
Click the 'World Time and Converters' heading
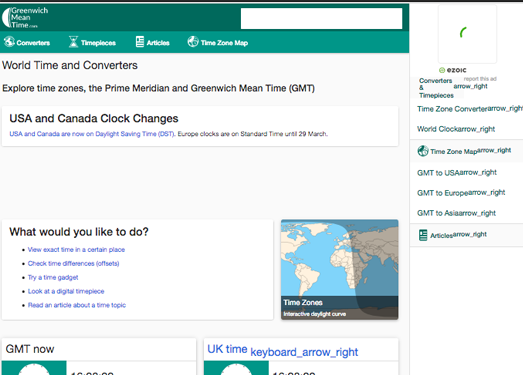pos(70,65)
